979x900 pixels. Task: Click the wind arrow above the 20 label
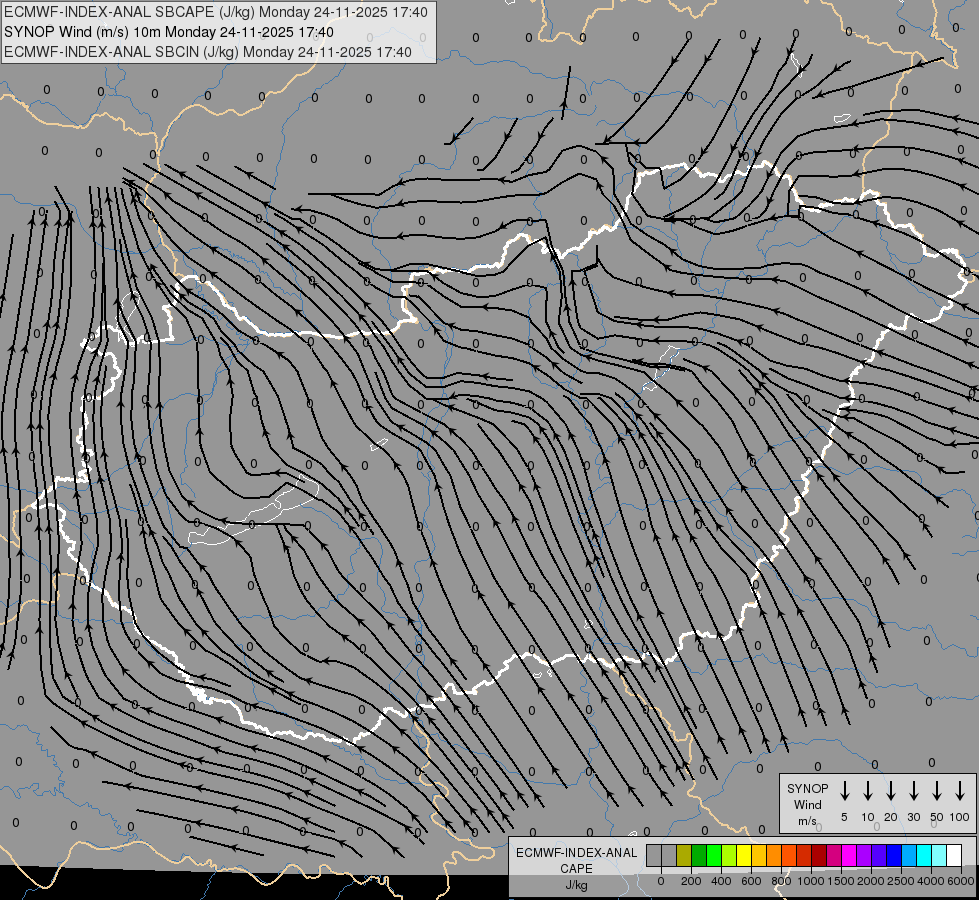890,790
